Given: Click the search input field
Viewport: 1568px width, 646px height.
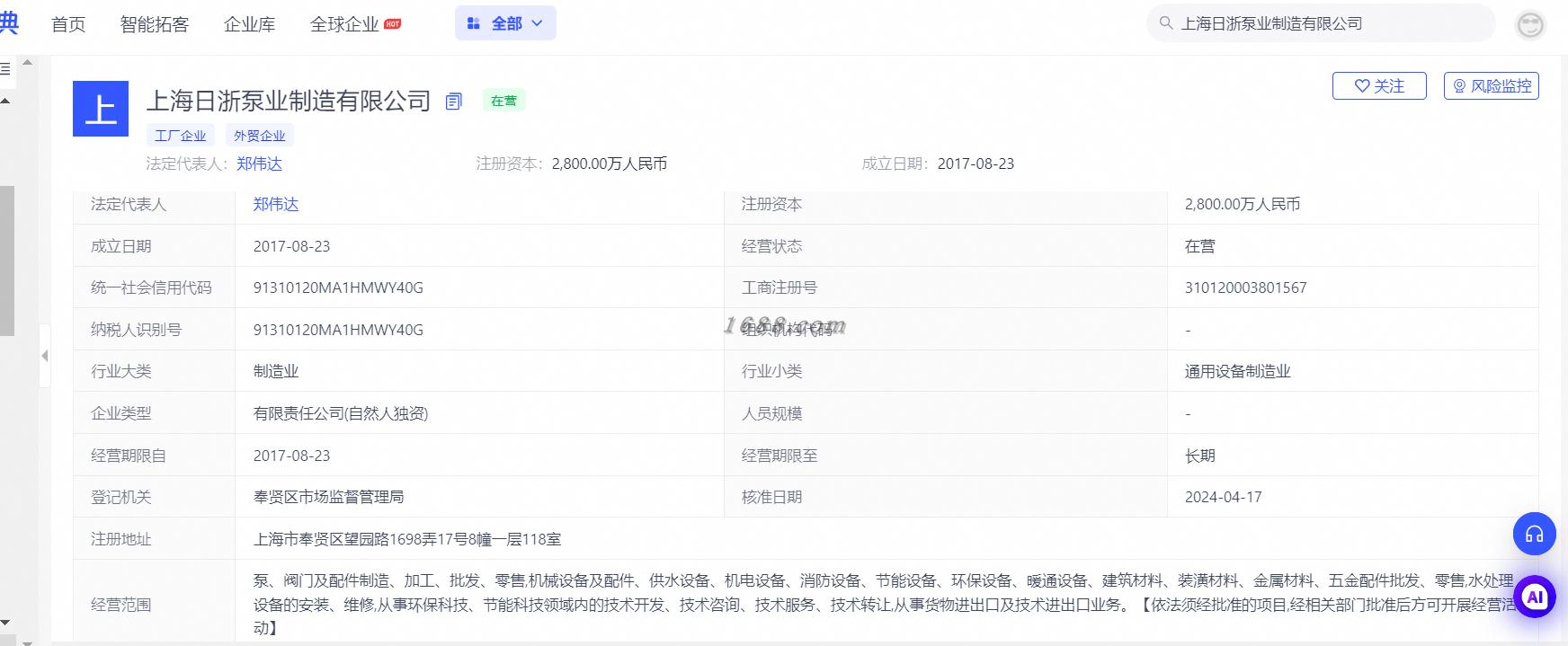Looking at the screenshot, I should coord(1320,23).
